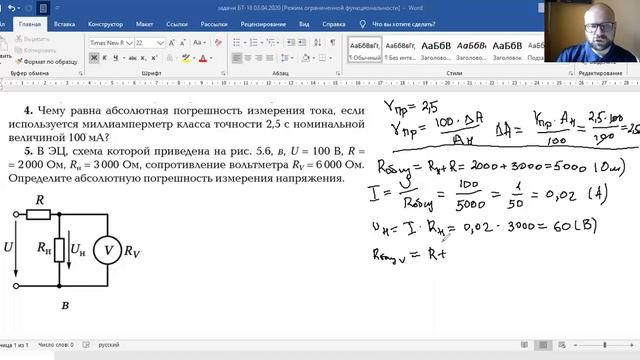Open the Стили dialog launcher
Viewport: 640px width, 360px height.
click(571, 73)
